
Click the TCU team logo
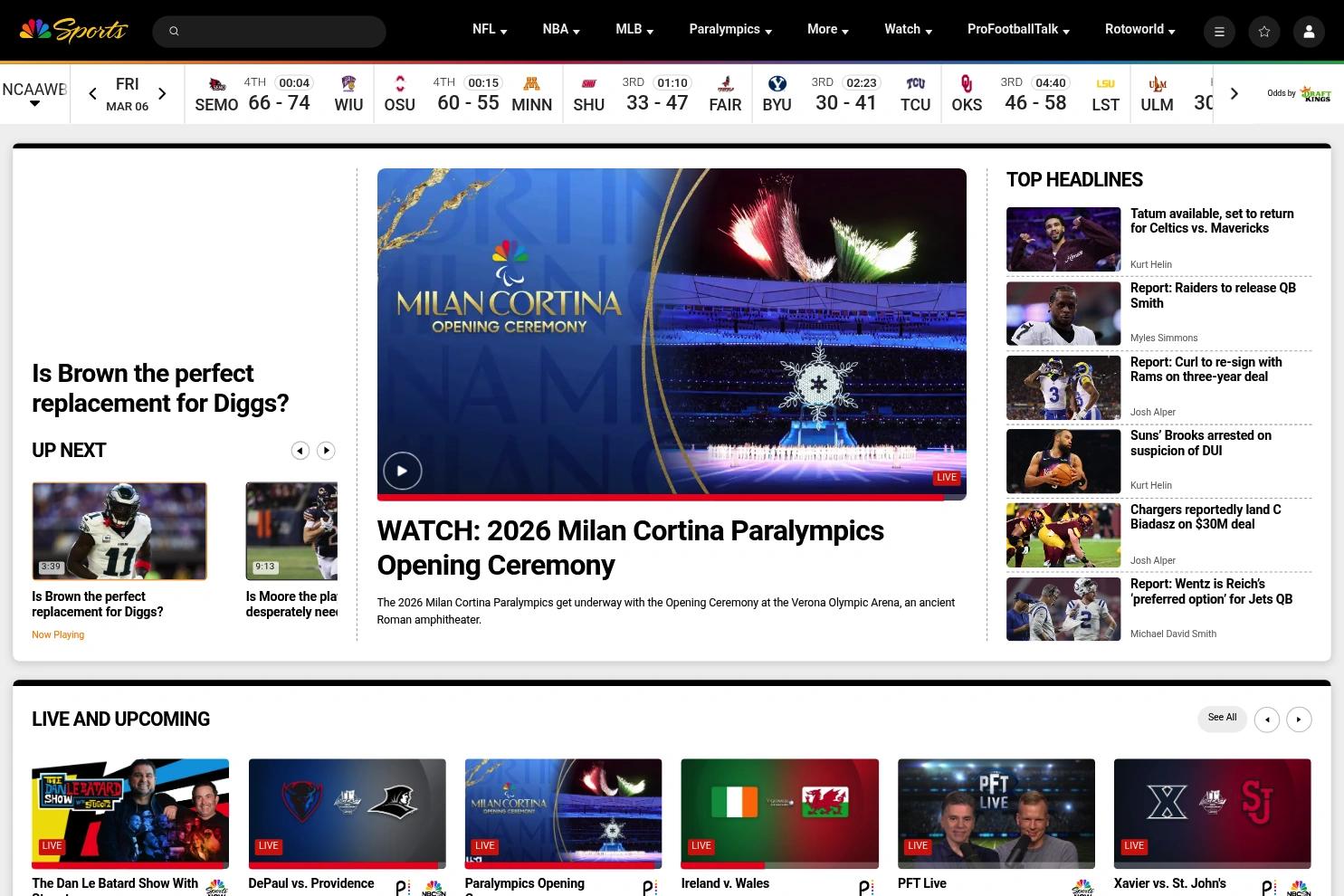click(916, 84)
